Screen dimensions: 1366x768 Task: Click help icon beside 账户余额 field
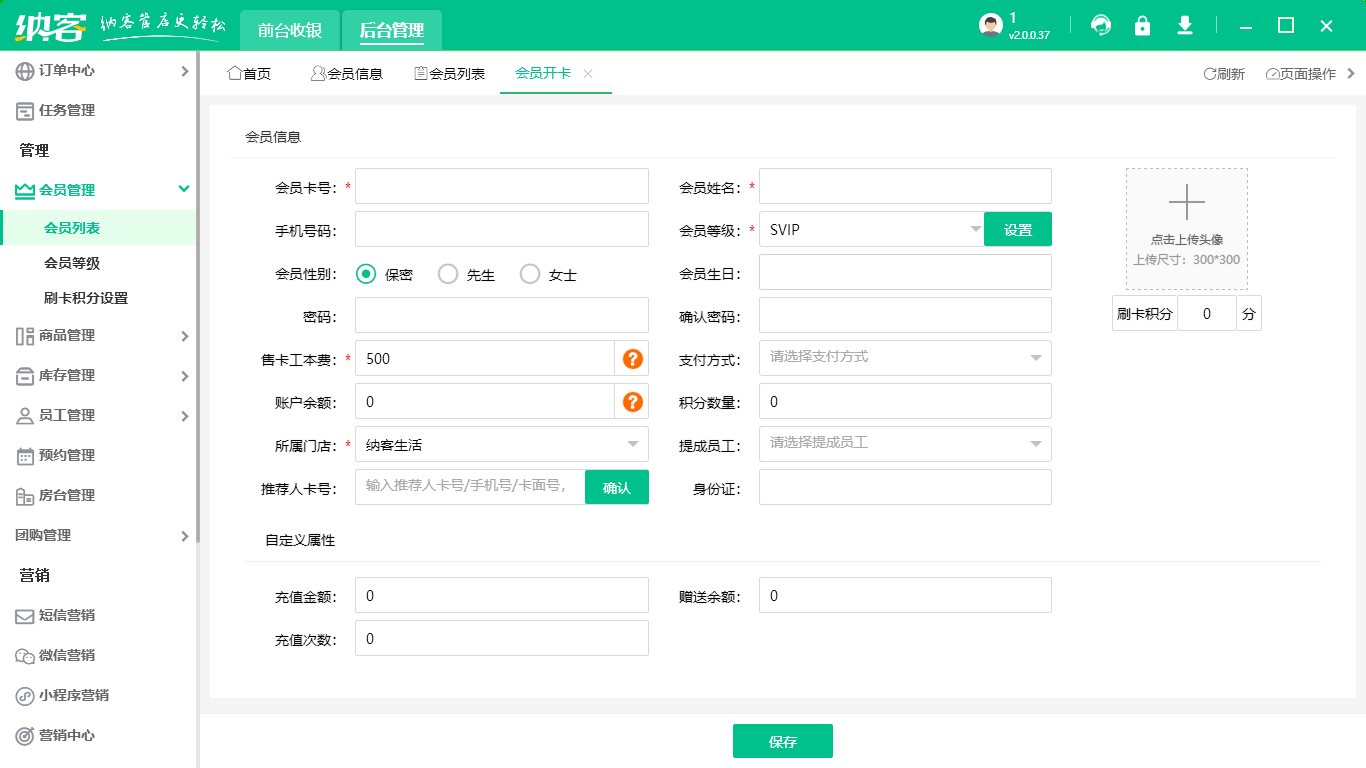coord(632,402)
